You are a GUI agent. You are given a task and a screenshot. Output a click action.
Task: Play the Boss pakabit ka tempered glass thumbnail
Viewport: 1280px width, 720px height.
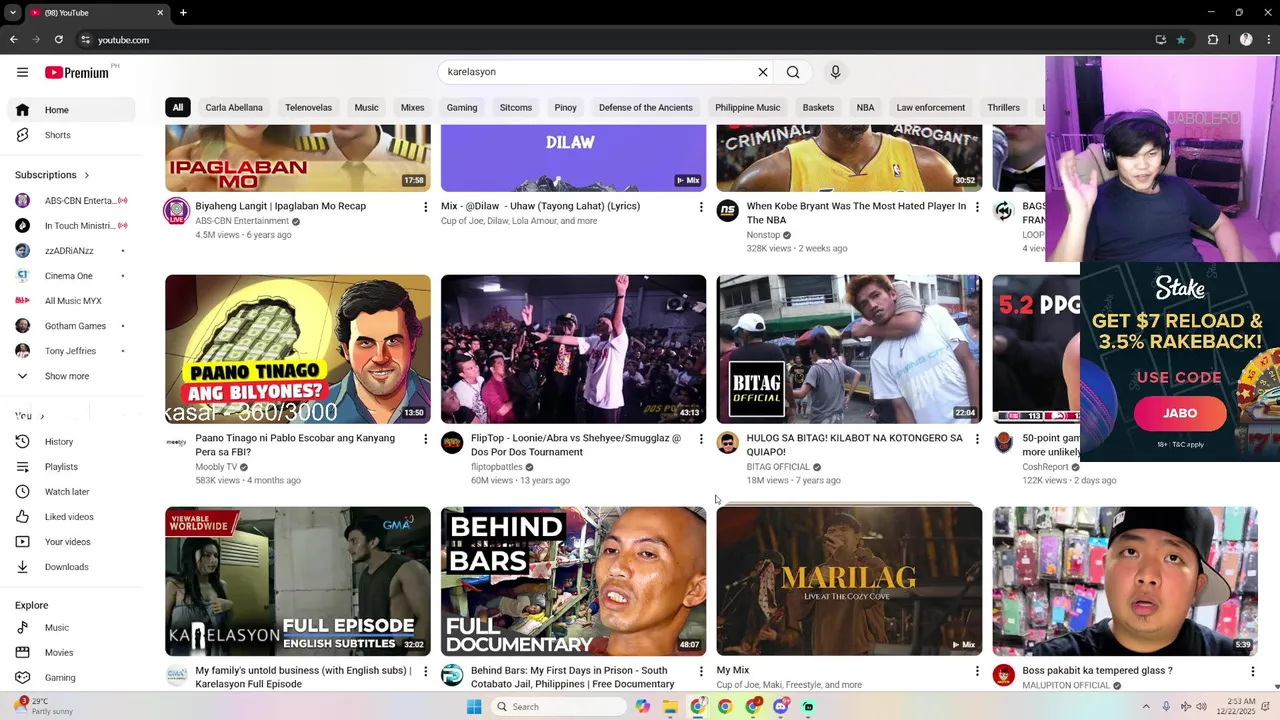[1125, 581]
